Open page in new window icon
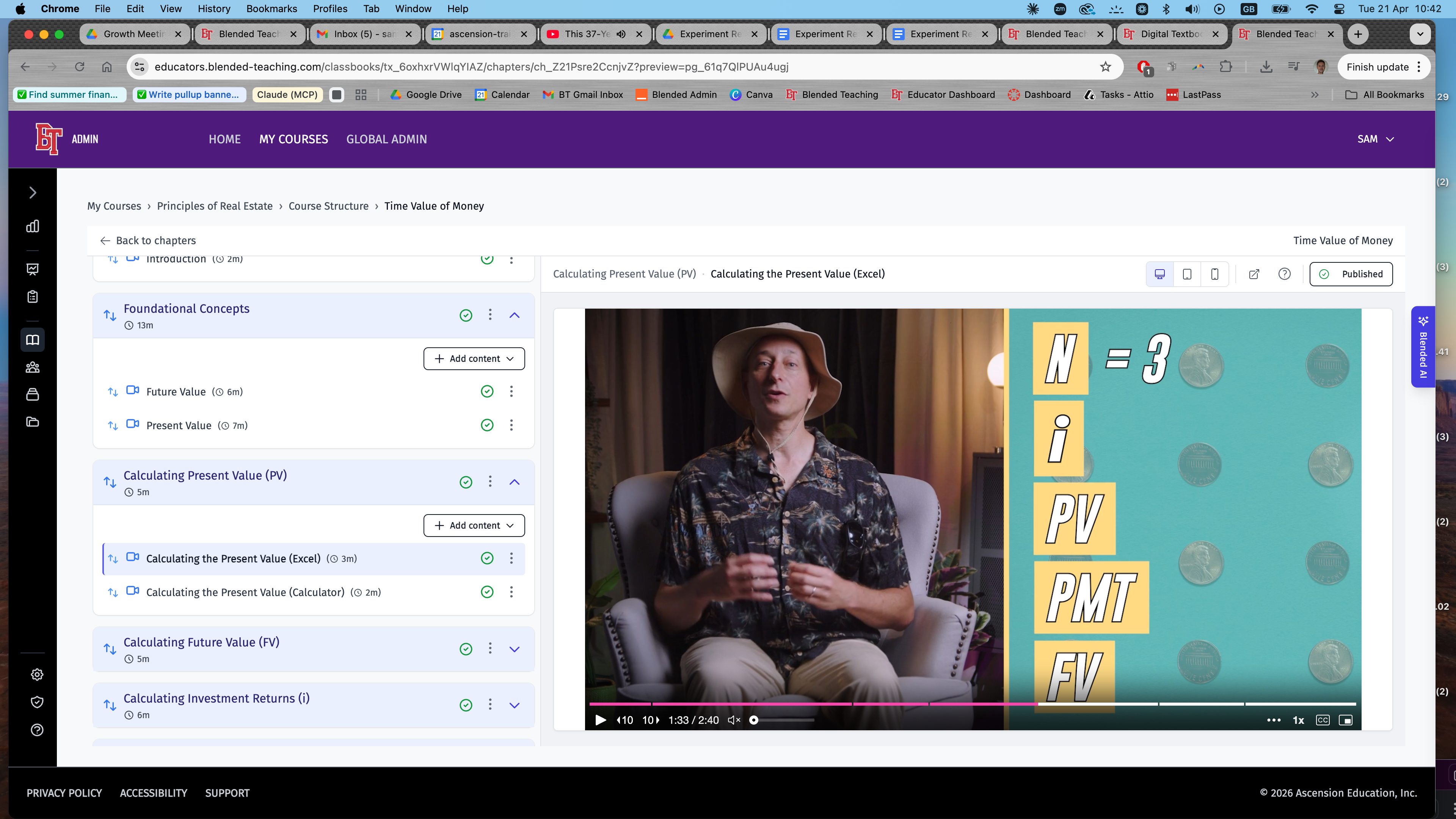This screenshot has height=819, width=1456. (1254, 274)
